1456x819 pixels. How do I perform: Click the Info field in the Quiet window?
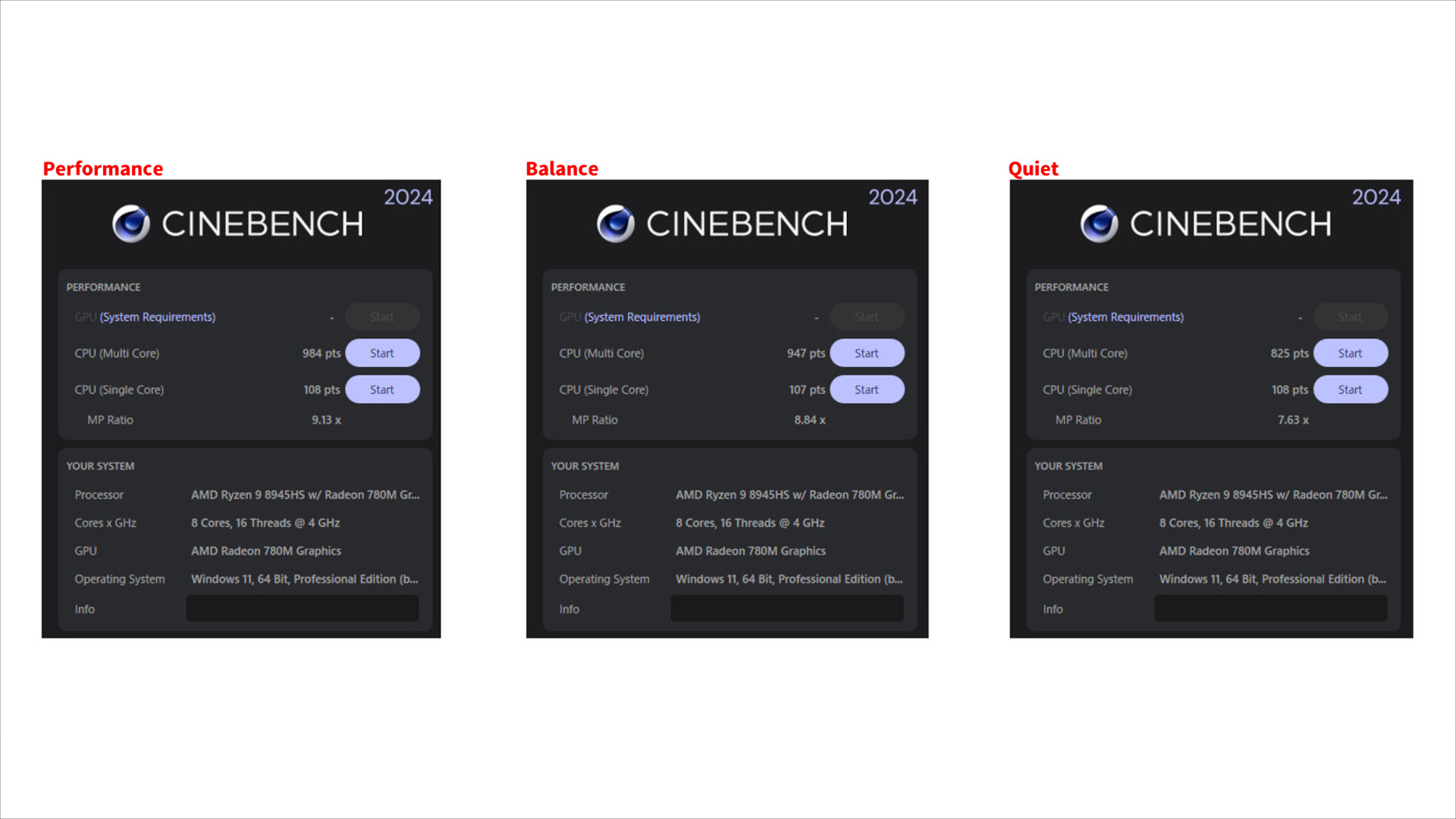pyautogui.click(x=1270, y=608)
